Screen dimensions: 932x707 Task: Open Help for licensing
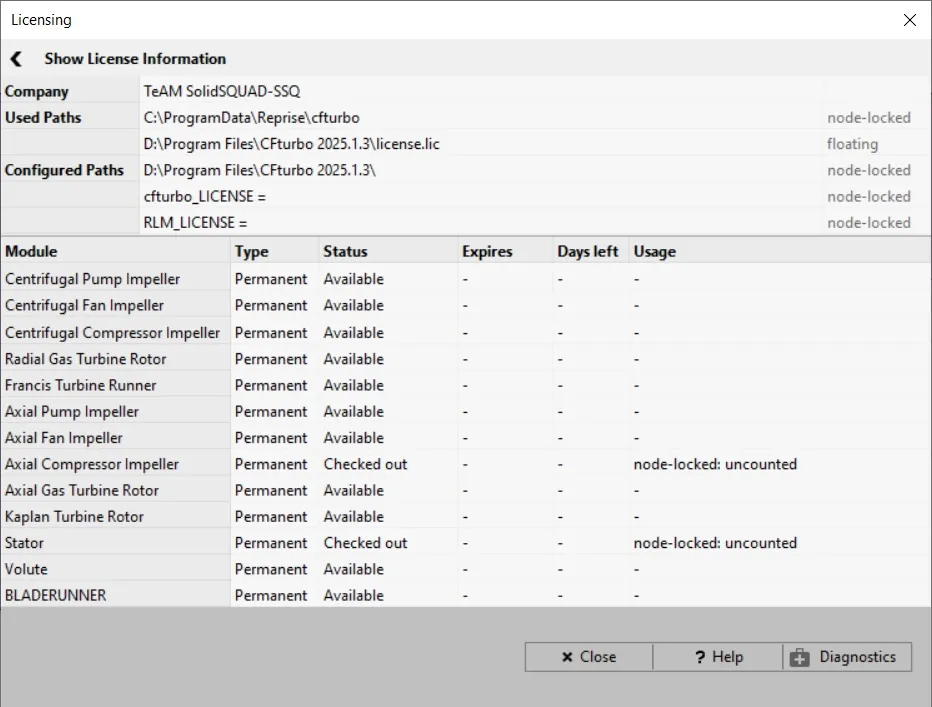click(x=718, y=657)
